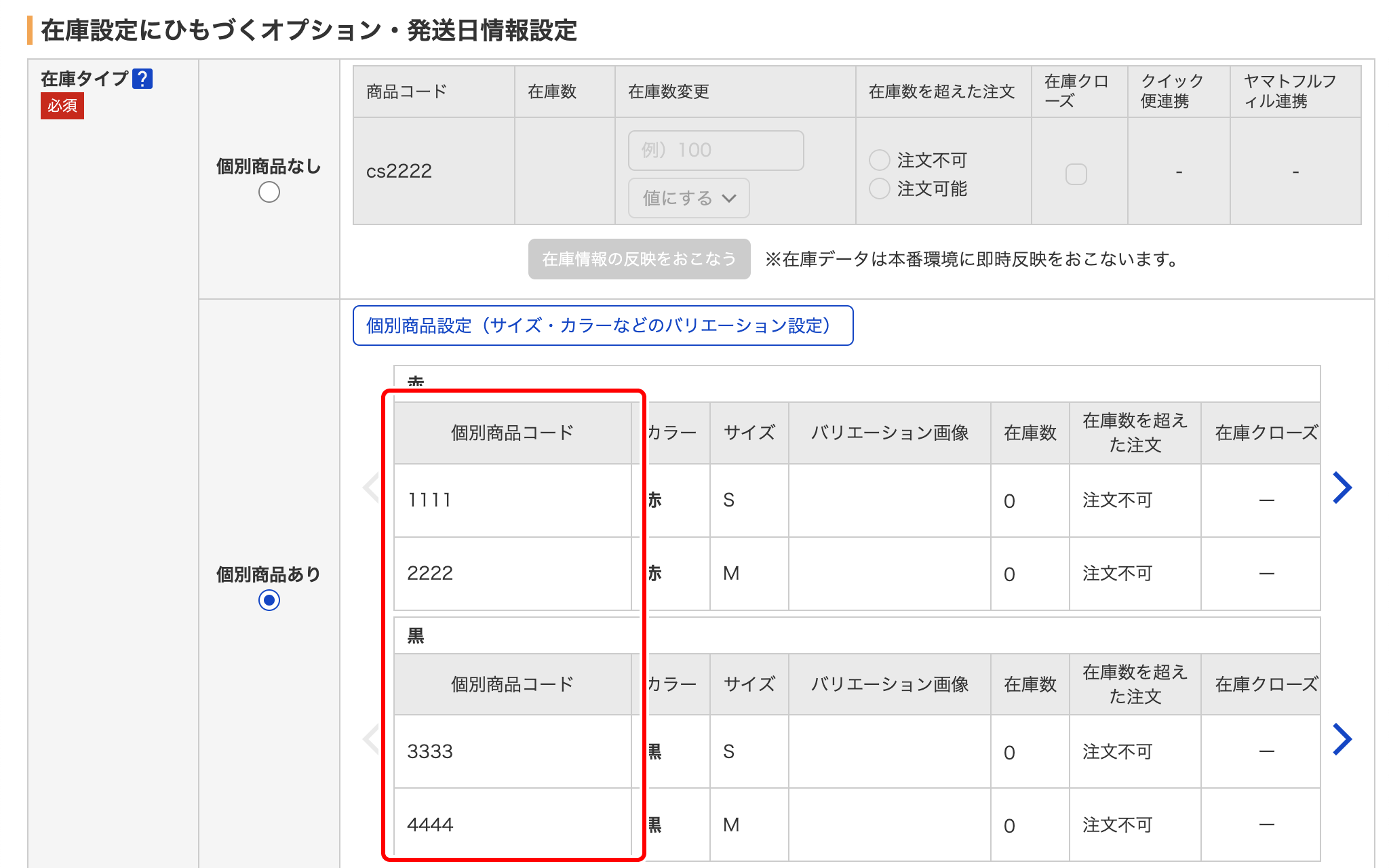Click left arrow of the 黒 variation table
The width and height of the screenshot is (1389, 868).
pos(371,739)
